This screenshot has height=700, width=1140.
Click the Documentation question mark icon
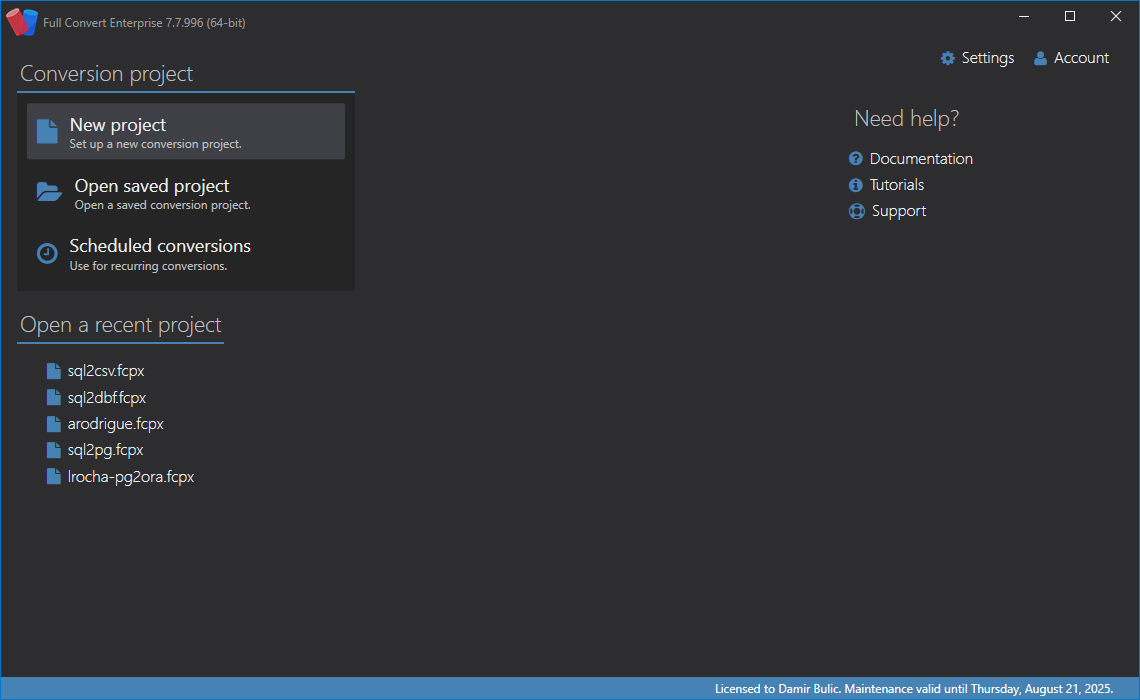click(856, 159)
